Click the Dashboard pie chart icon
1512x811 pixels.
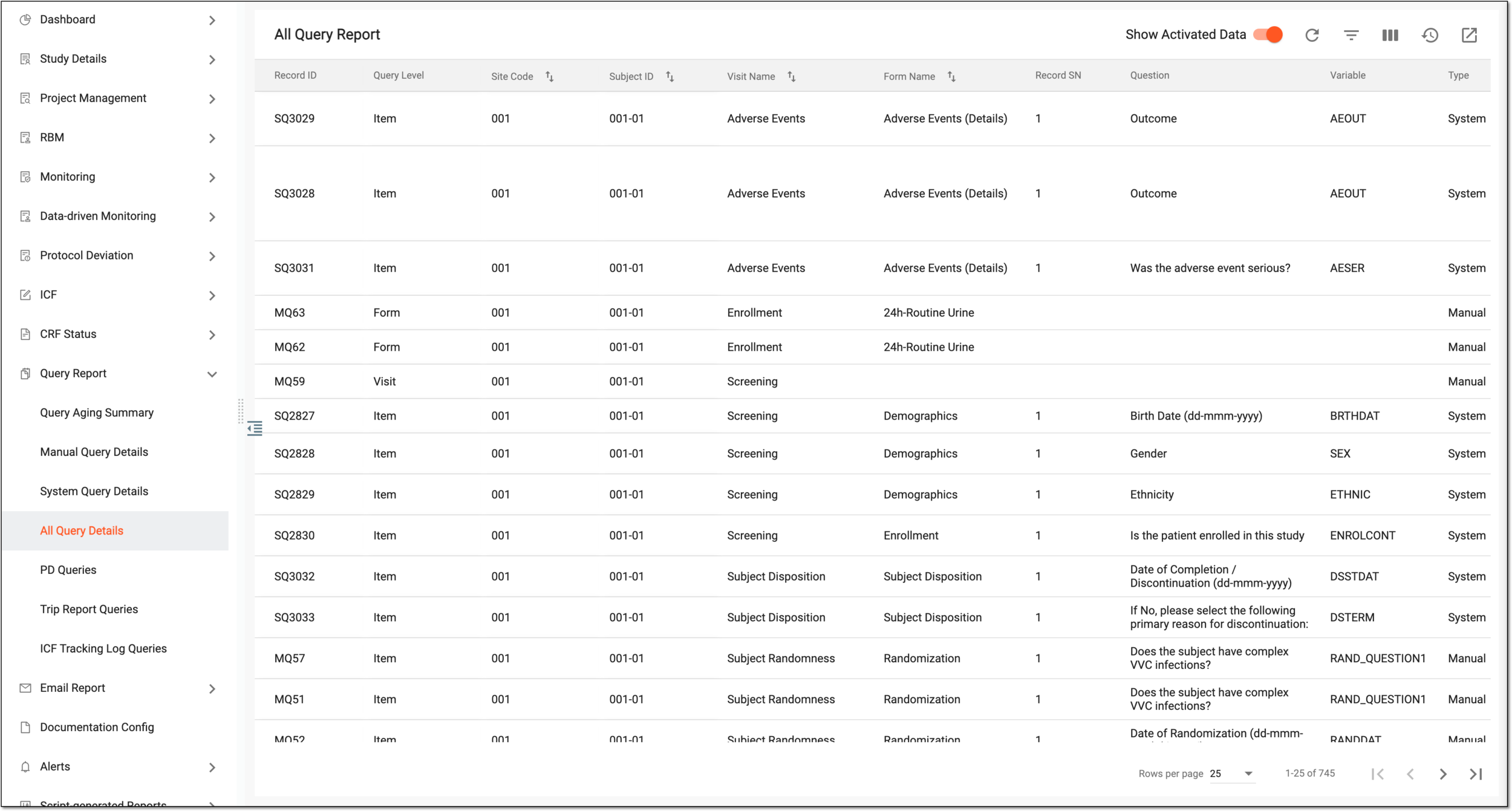(25, 19)
